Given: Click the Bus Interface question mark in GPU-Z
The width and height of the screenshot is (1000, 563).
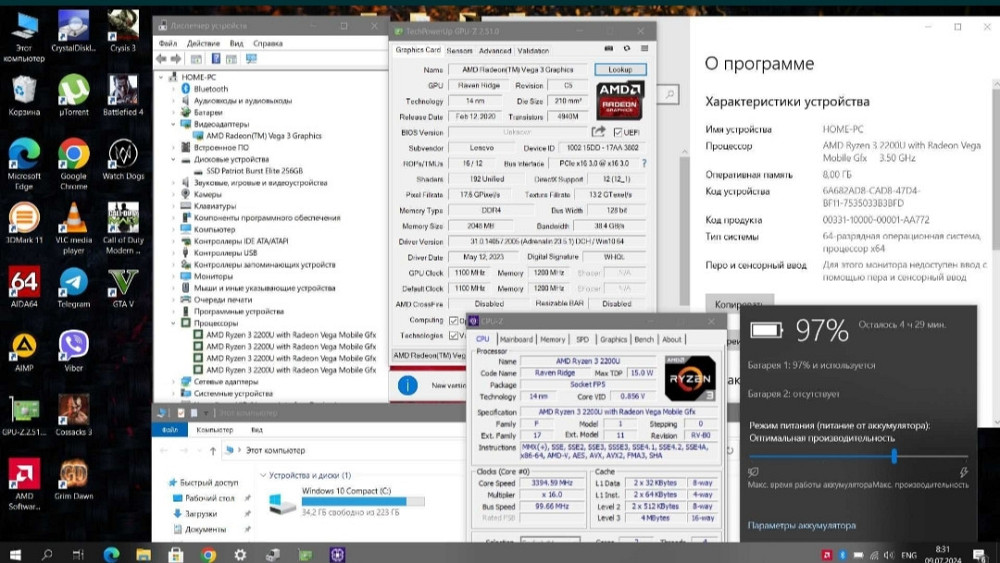Looking at the screenshot, I should pyautogui.click(x=644, y=163).
